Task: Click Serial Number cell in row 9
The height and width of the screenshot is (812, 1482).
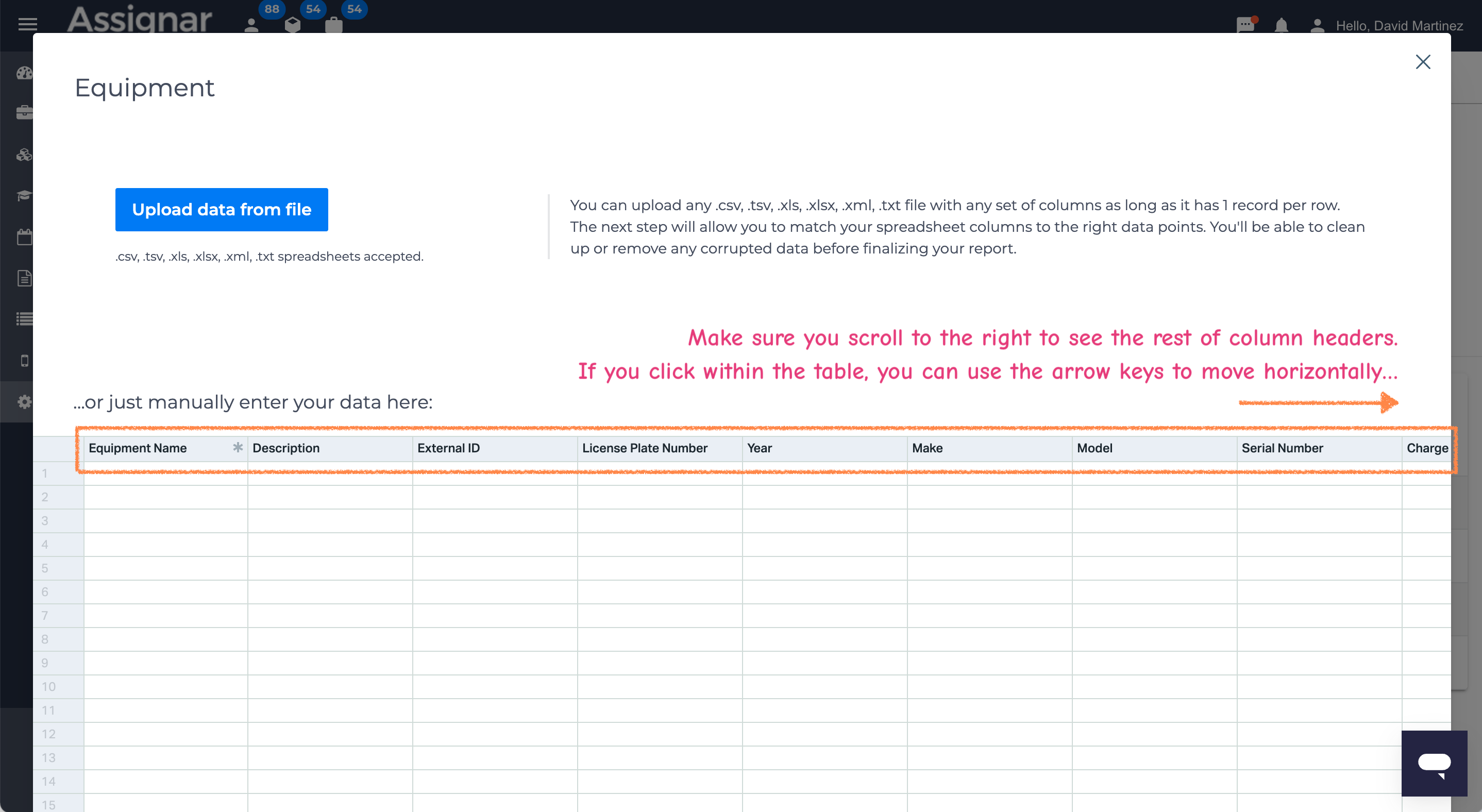Action: [1320, 663]
